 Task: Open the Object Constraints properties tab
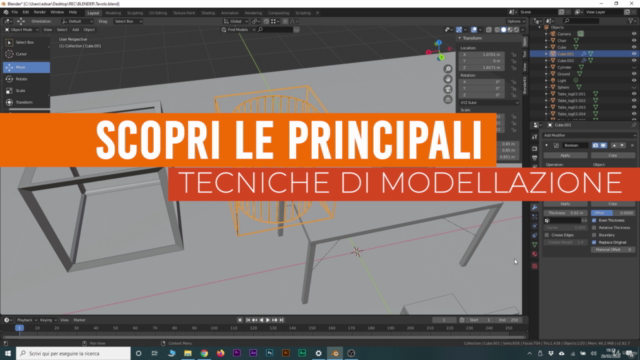click(535, 236)
